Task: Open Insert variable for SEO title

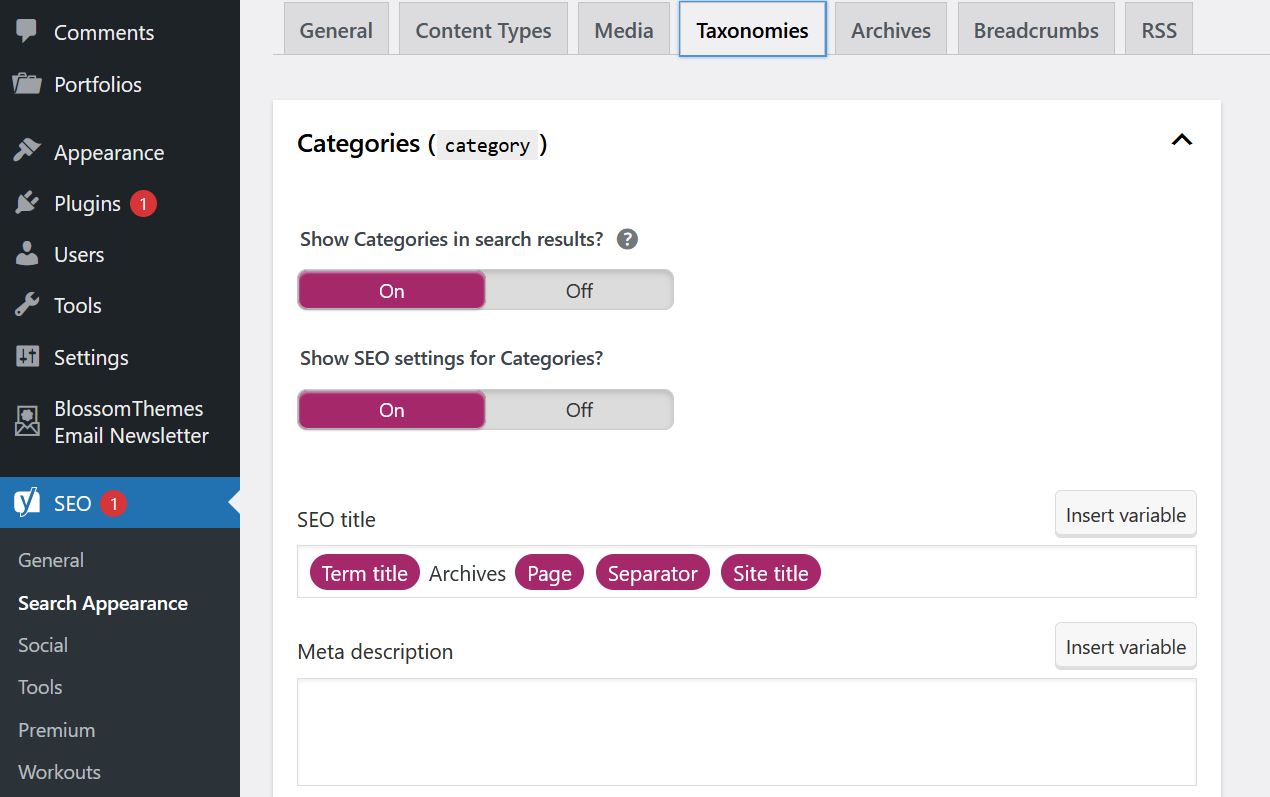Action: pyautogui.click(x=1125, y=515)
